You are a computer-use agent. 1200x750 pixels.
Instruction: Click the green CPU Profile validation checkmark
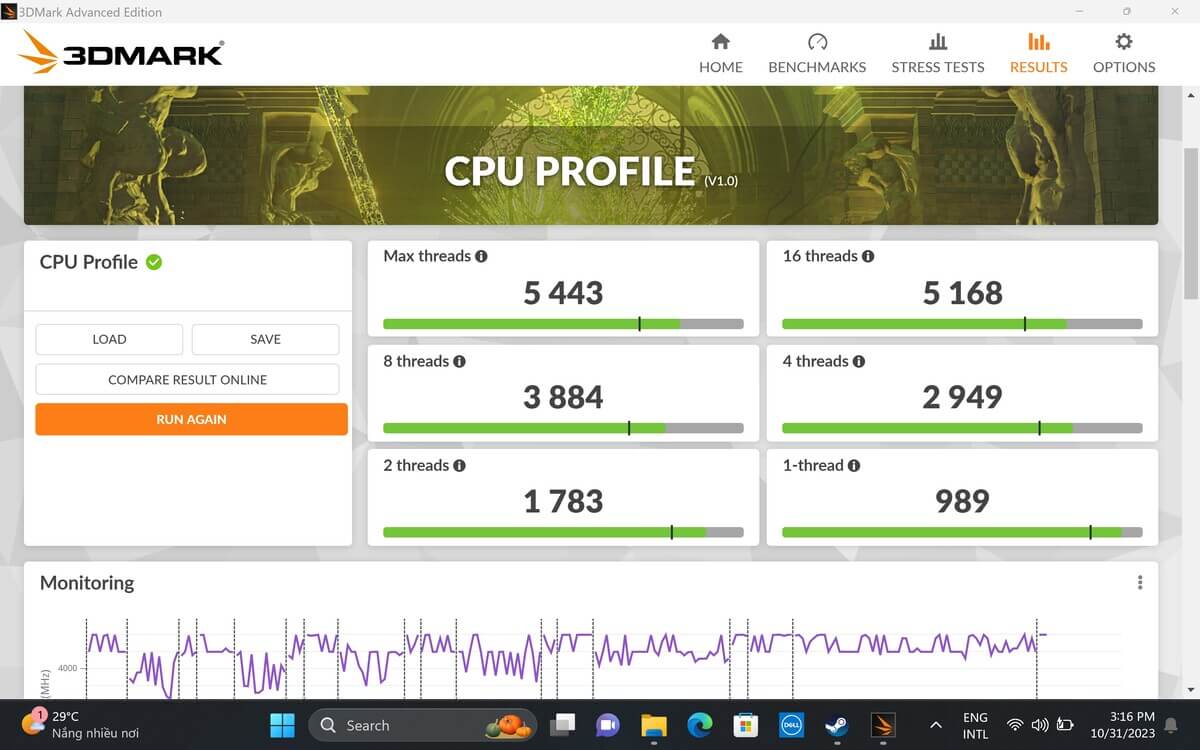pyautogui.click(x=154, y=262)
